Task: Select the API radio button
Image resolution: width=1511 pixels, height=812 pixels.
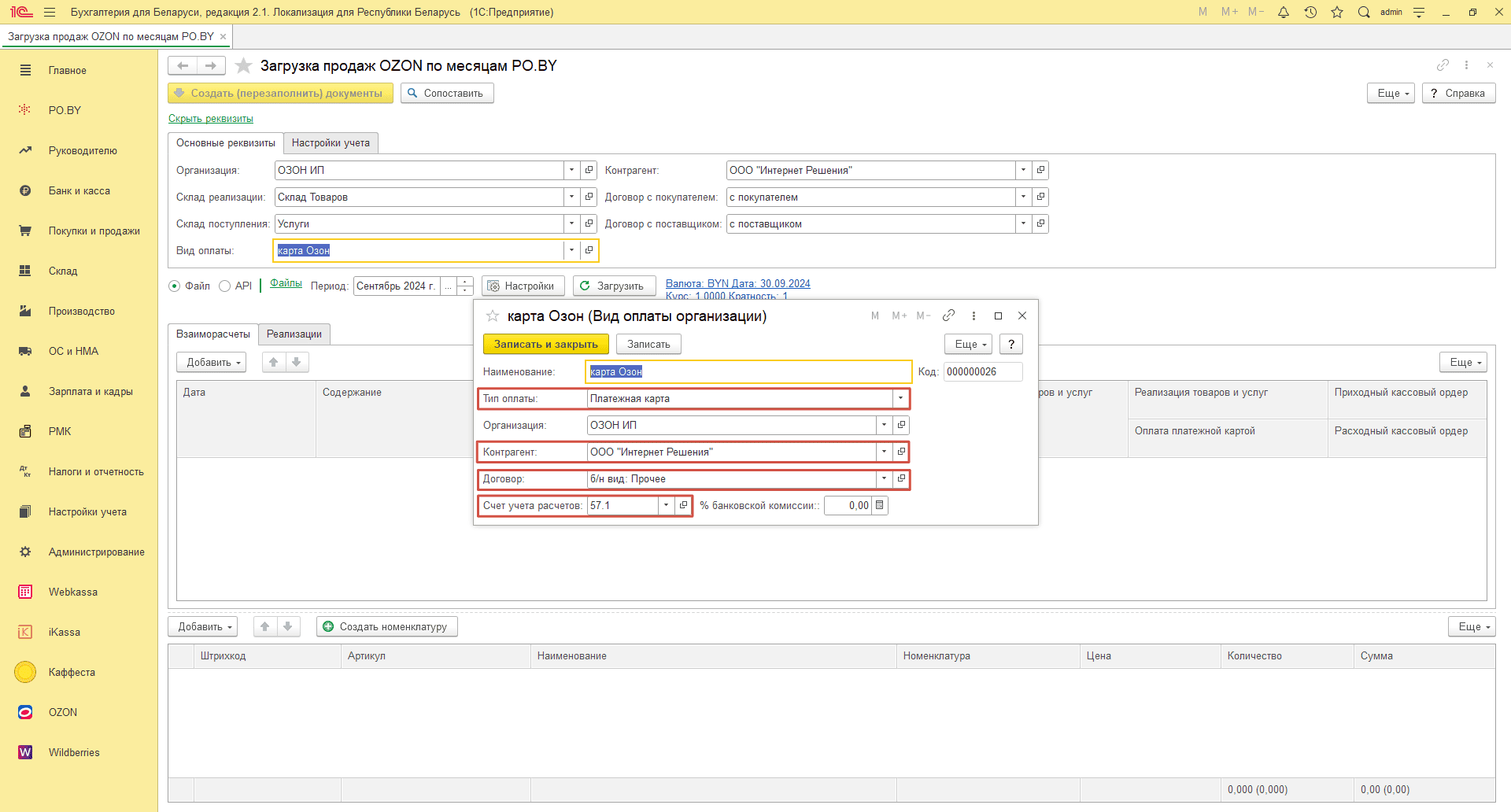Action: pyautogui.click(x=224, y=286)
